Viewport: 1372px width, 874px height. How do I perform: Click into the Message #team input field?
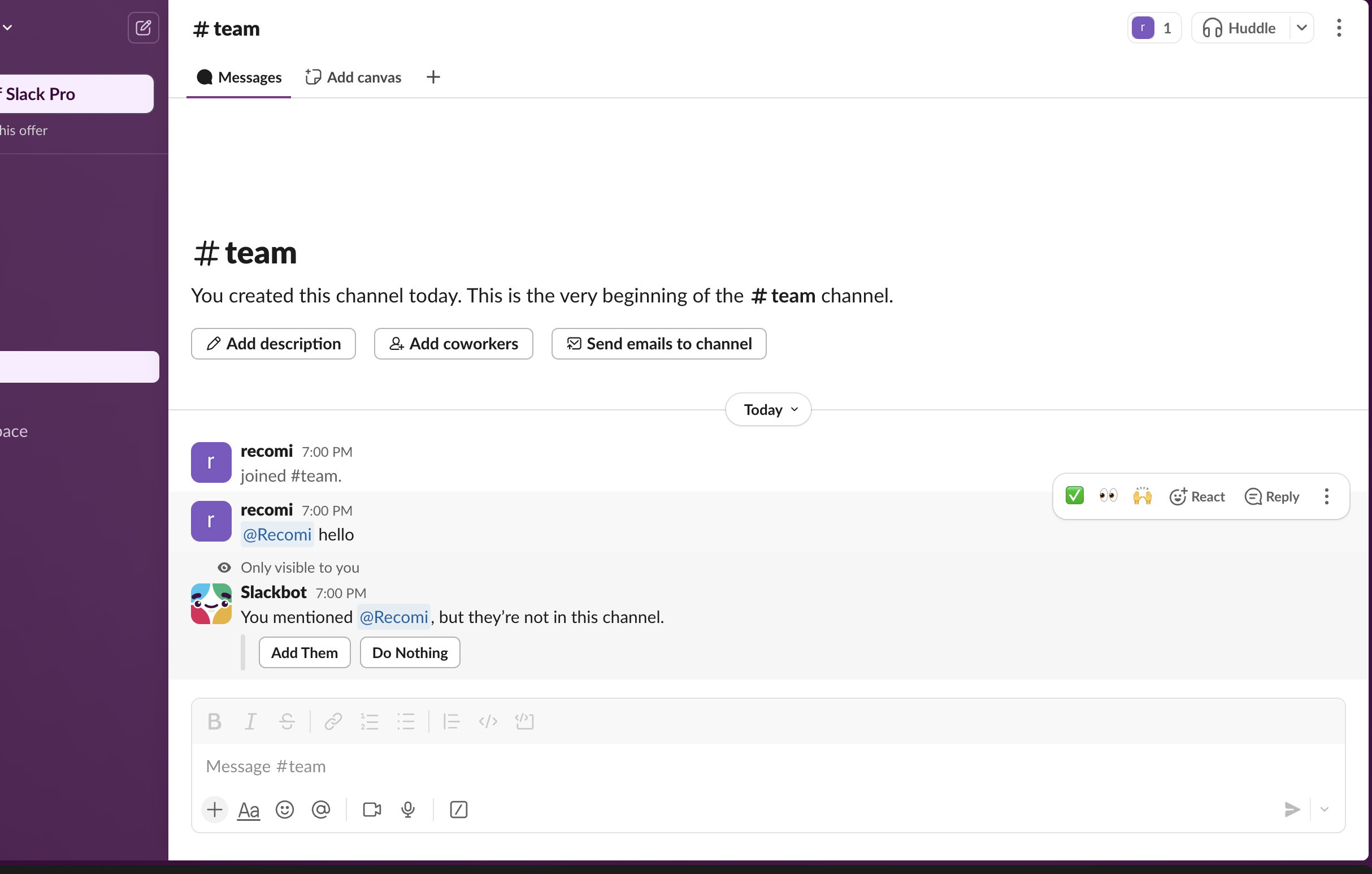tap(684, 766)
